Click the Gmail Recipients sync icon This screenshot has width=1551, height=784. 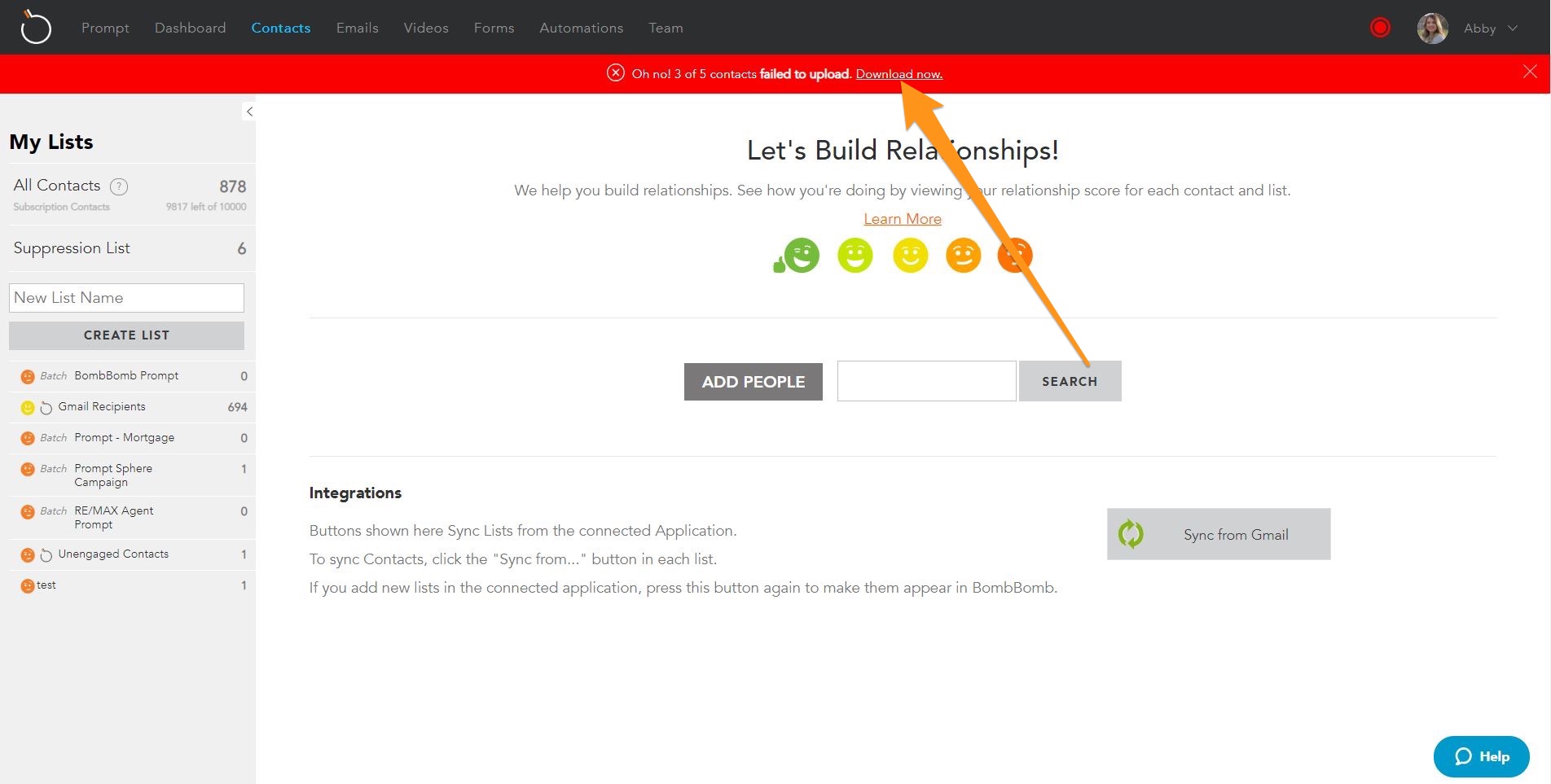46,407
